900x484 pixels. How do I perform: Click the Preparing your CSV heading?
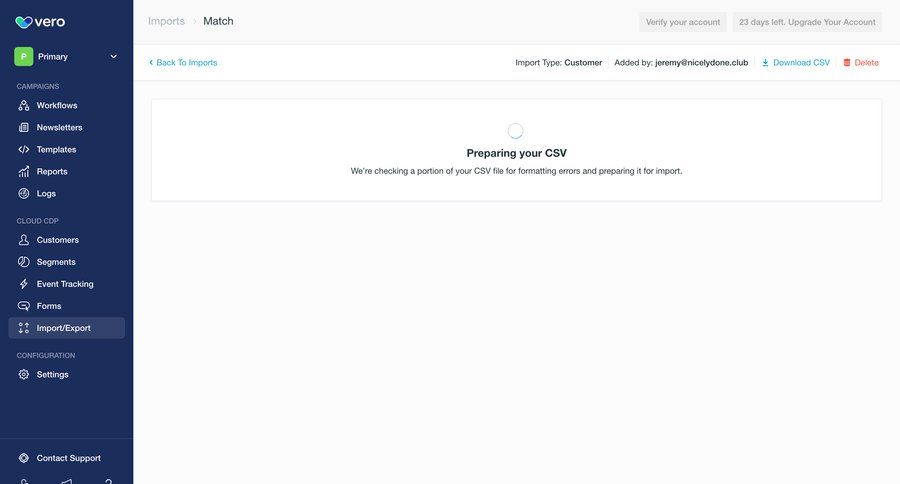(517, 153)
